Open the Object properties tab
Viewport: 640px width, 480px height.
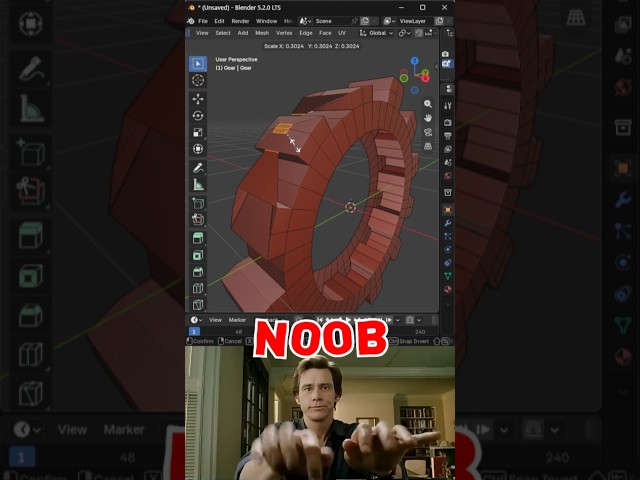(x=448, y=210)
